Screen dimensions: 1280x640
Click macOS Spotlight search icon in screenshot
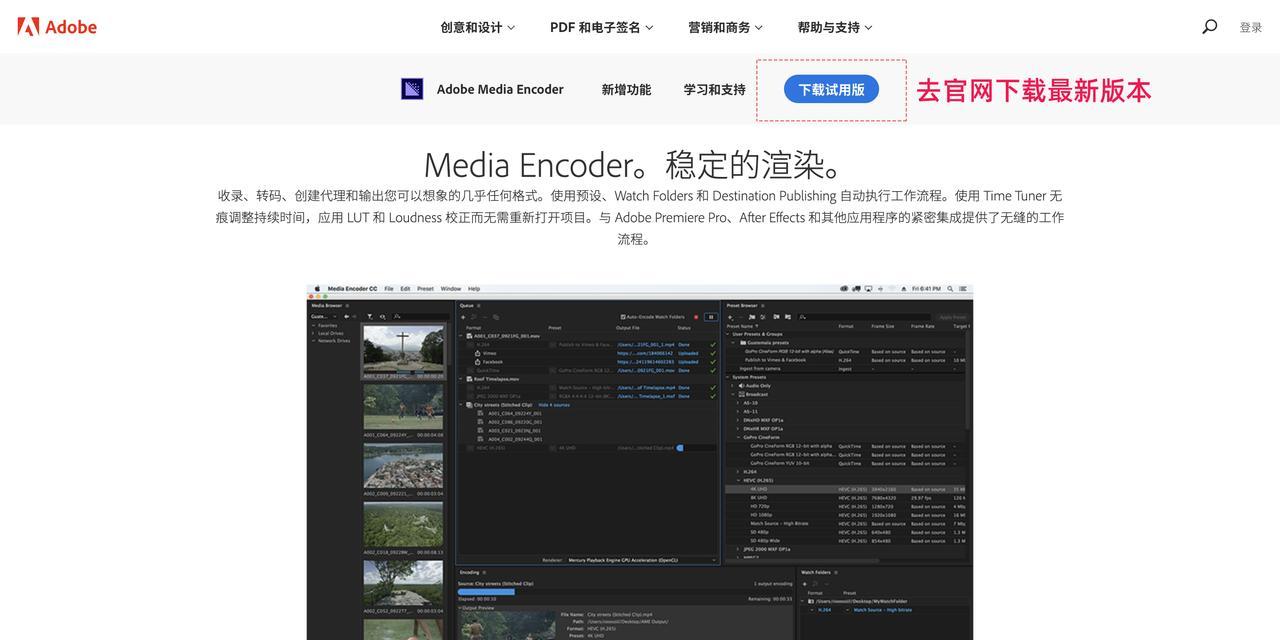point(950,289)
